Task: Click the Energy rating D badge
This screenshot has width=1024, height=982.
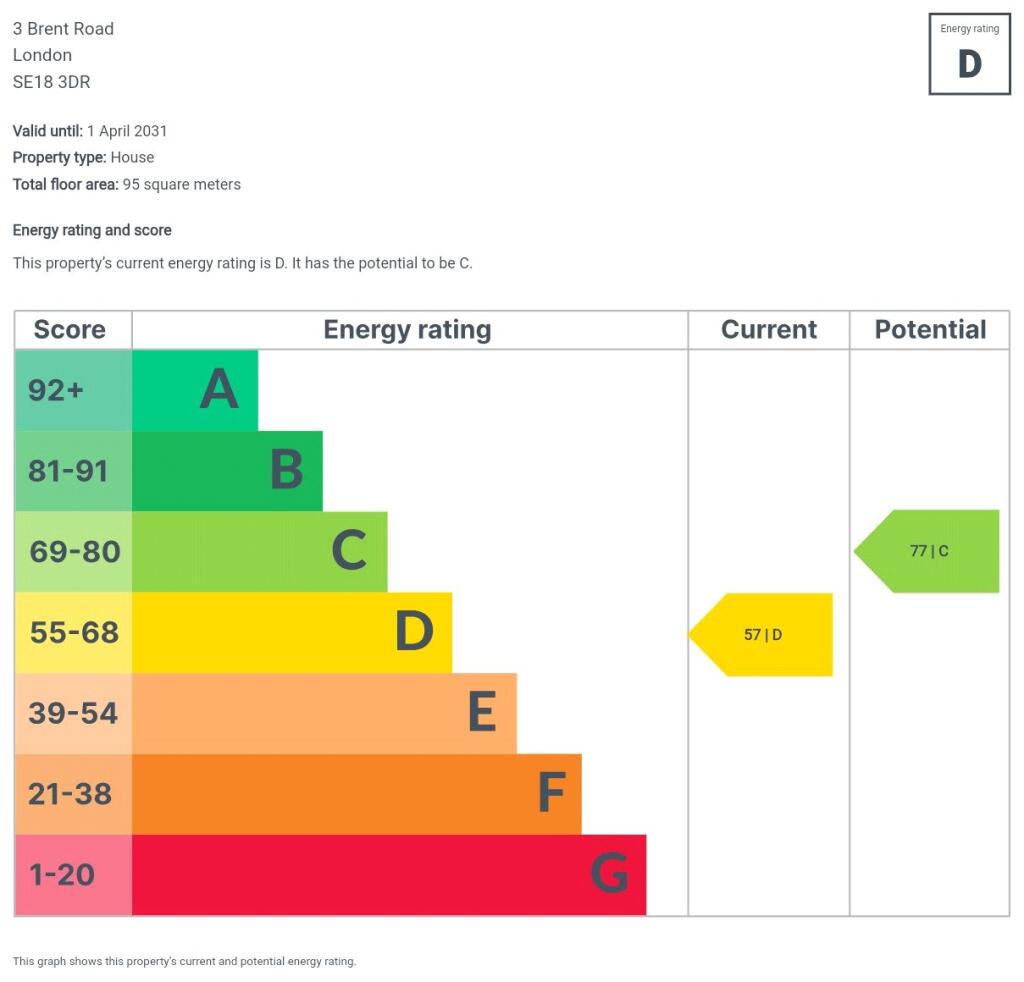Action: coord(969,54)
